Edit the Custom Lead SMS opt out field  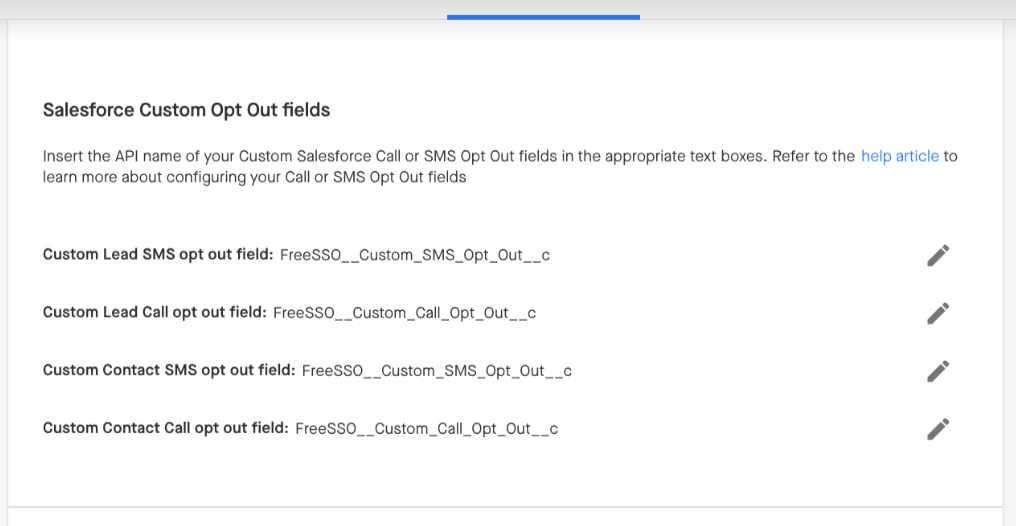[x=937, y=256]
